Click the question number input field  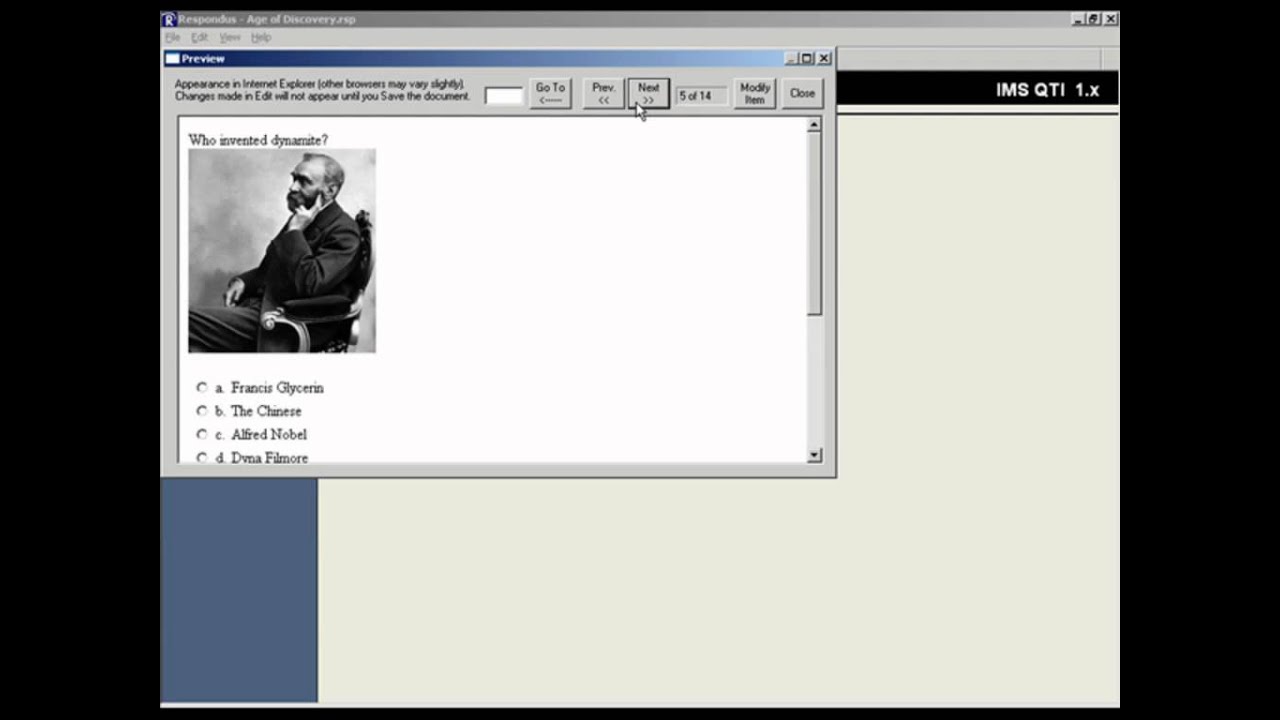(504, 95)
